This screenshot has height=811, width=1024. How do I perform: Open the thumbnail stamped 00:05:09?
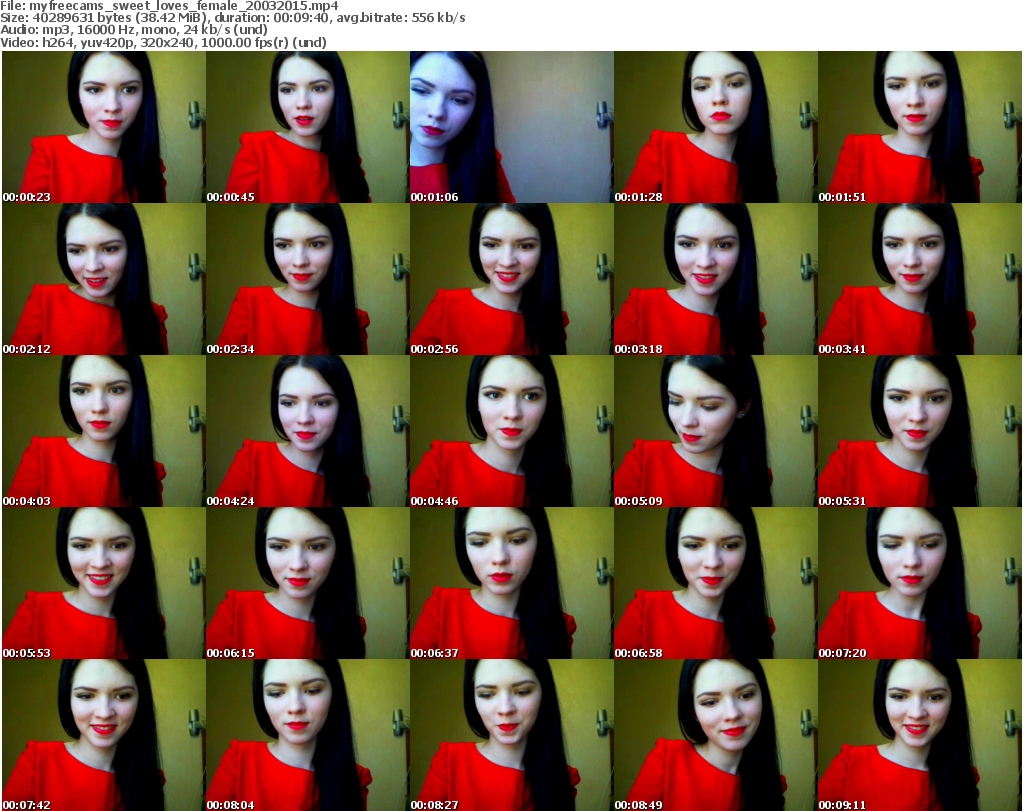click(x=716, y=431)
